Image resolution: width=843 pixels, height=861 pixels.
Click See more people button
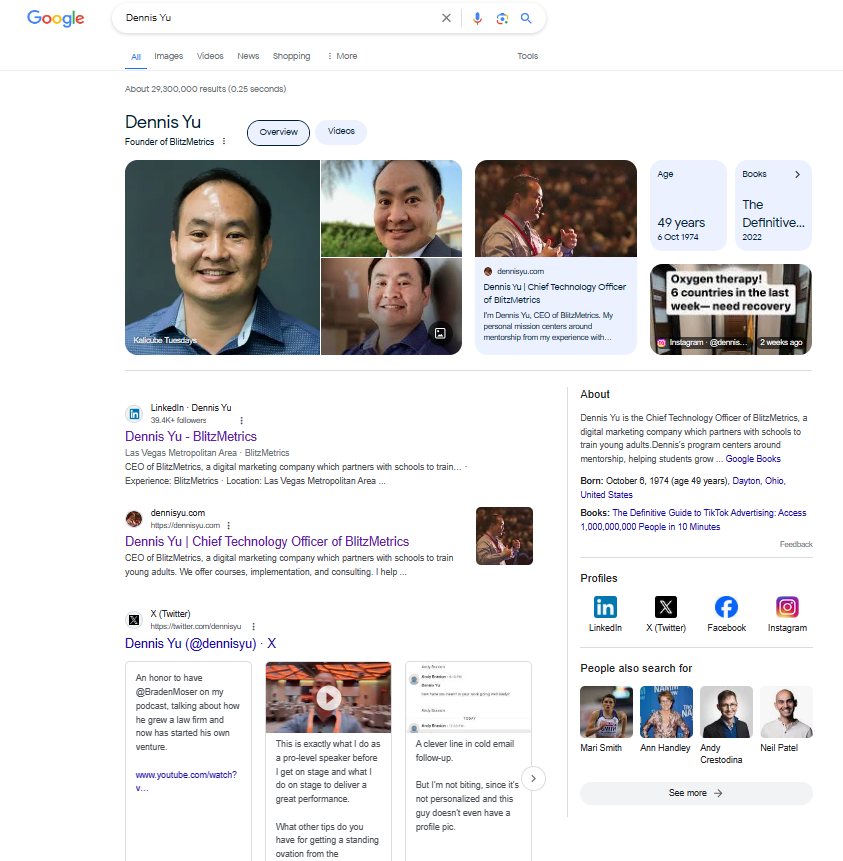click(x=696, y=793)
